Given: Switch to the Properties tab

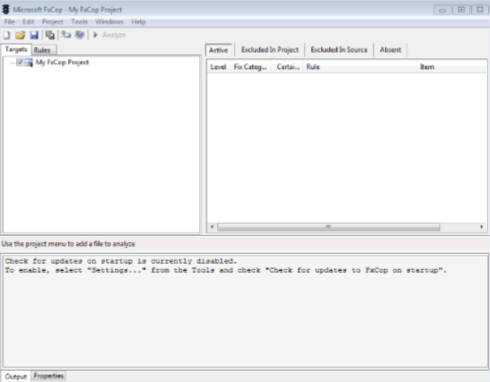Looking at the screenshot, I should coord(49,376).
